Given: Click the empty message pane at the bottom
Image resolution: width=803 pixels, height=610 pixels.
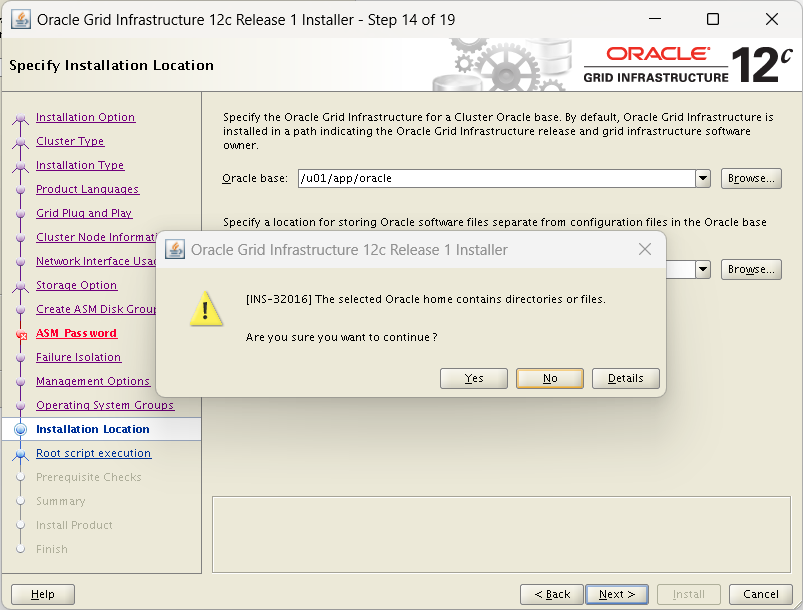Looking at the screenshot, I should [501, 534].
